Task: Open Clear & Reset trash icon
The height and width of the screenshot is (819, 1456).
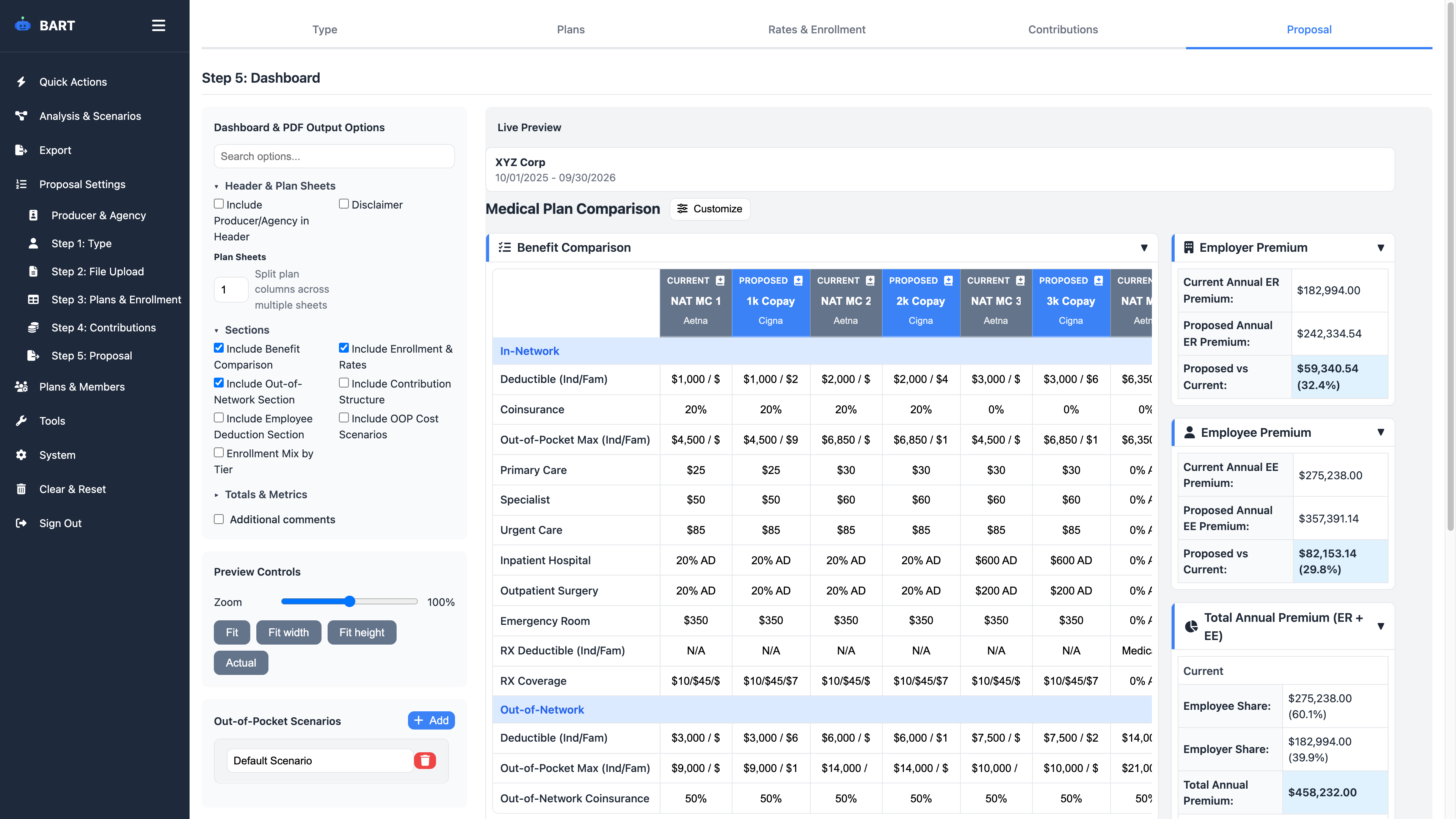Action: pos(22,489)
